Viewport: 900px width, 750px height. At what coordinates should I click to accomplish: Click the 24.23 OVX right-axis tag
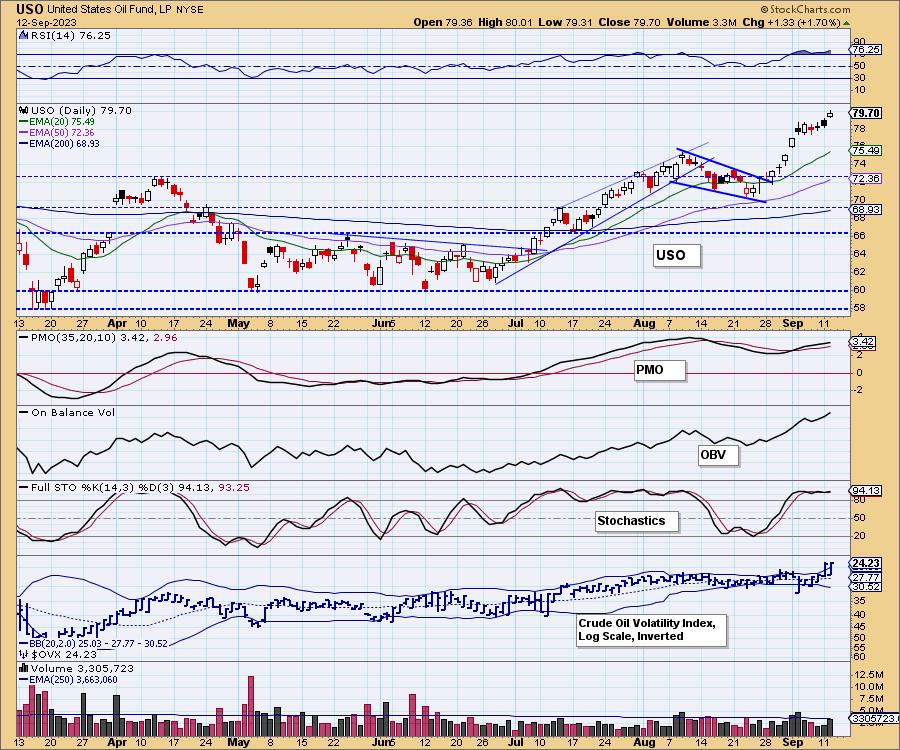866,564
